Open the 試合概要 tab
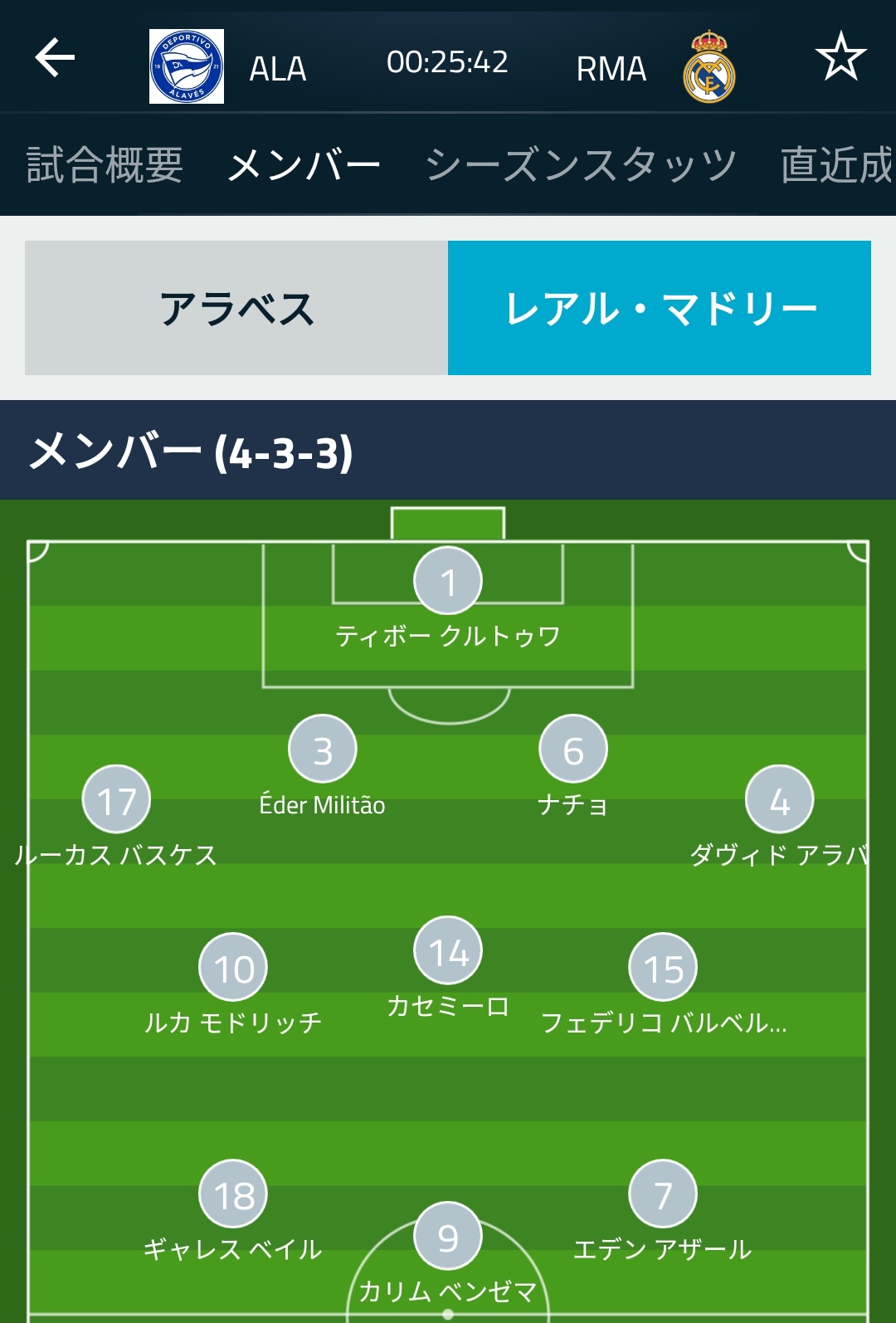896x1323 pixels. click(x=105, y=164)
